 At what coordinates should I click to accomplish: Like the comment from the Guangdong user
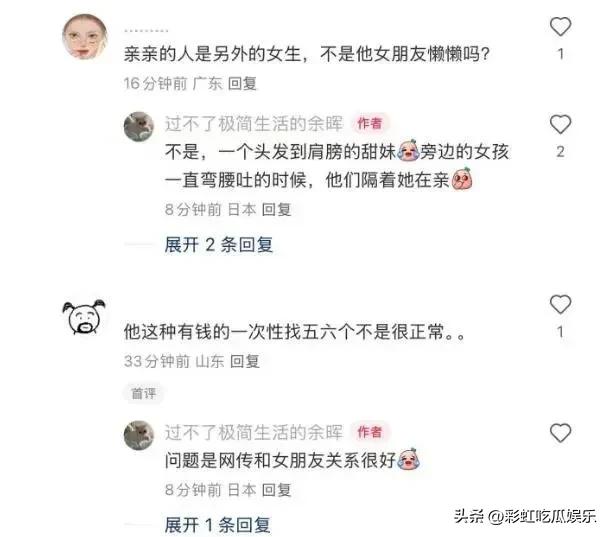pos(560,27)
